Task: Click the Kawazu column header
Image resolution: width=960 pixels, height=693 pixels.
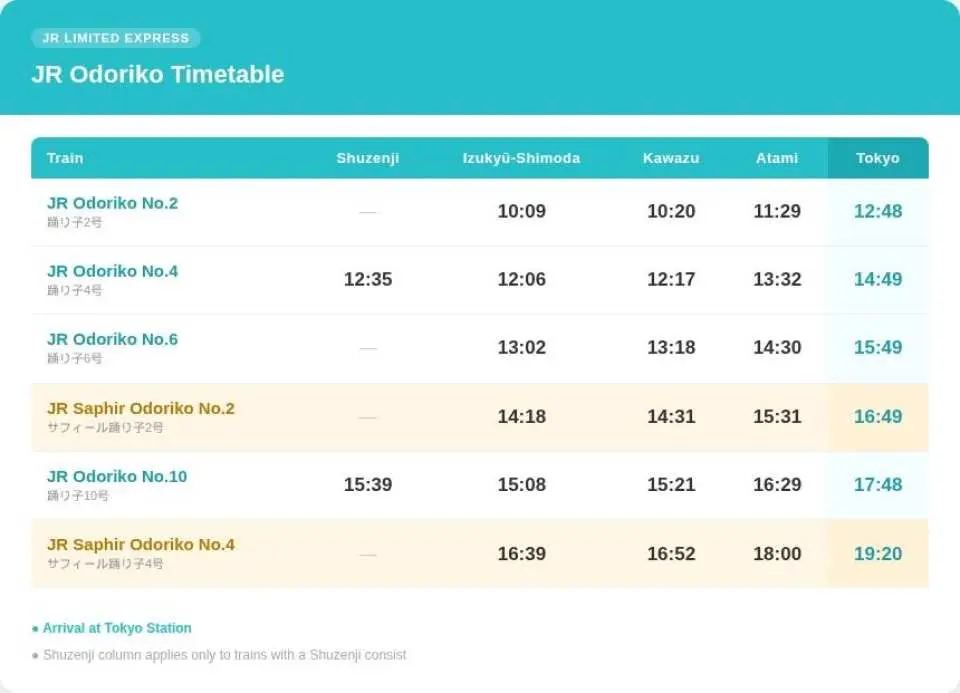Action: point(671,158)
